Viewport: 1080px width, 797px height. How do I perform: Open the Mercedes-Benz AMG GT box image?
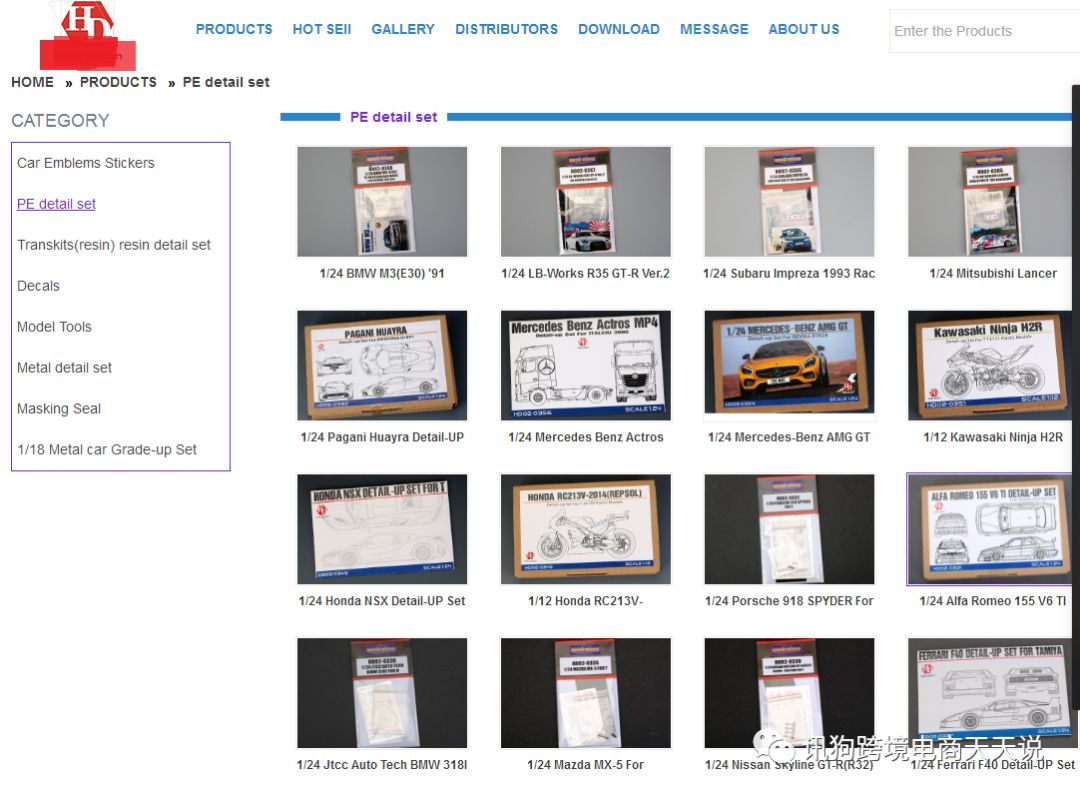click(789, 365)
